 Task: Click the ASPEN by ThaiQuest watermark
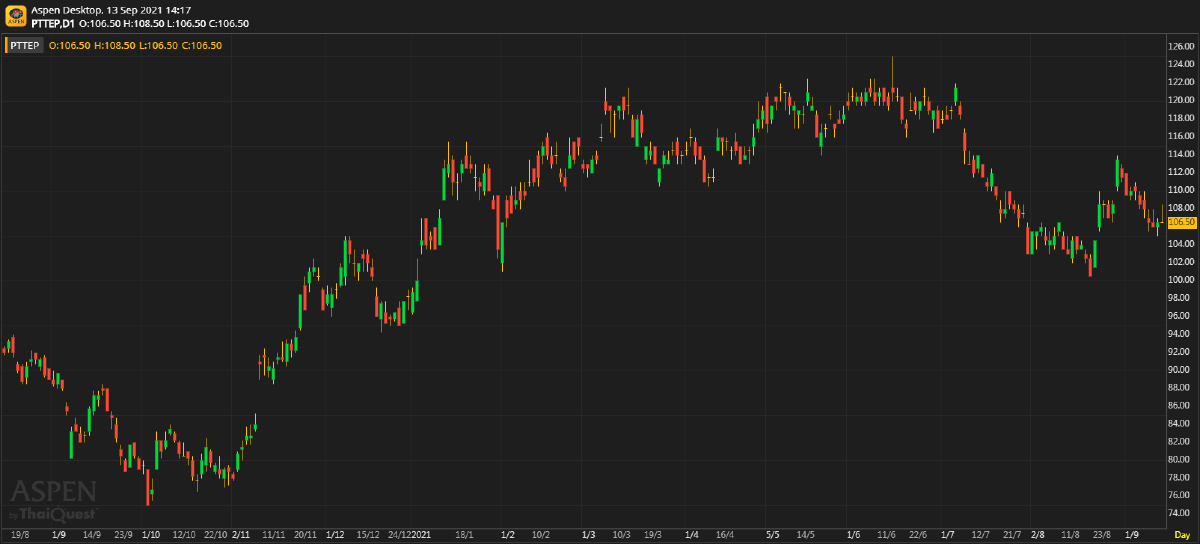[53, 499]
